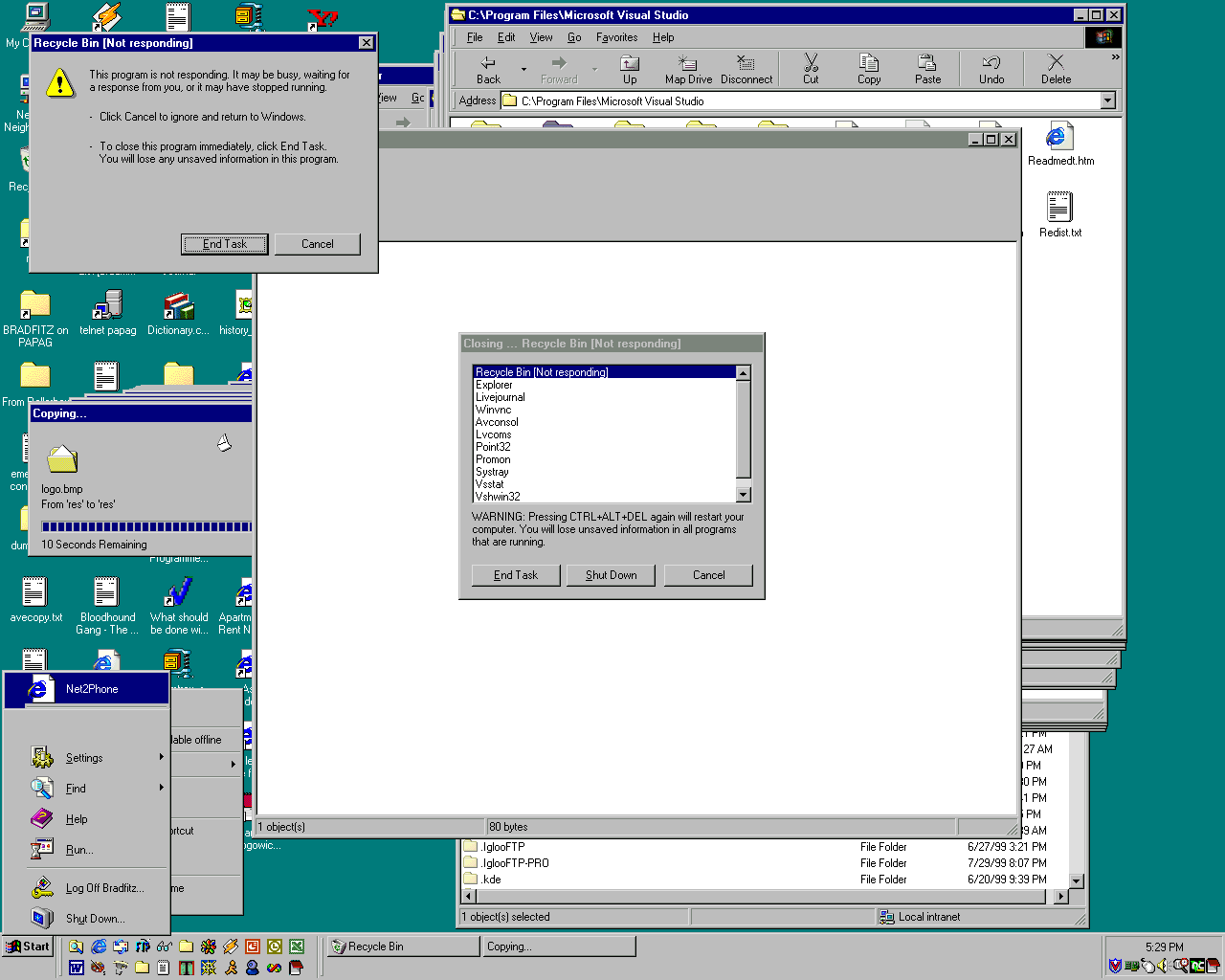1225x980 pixels.
Task: Go Up one folder level
Action: [630, 70]
